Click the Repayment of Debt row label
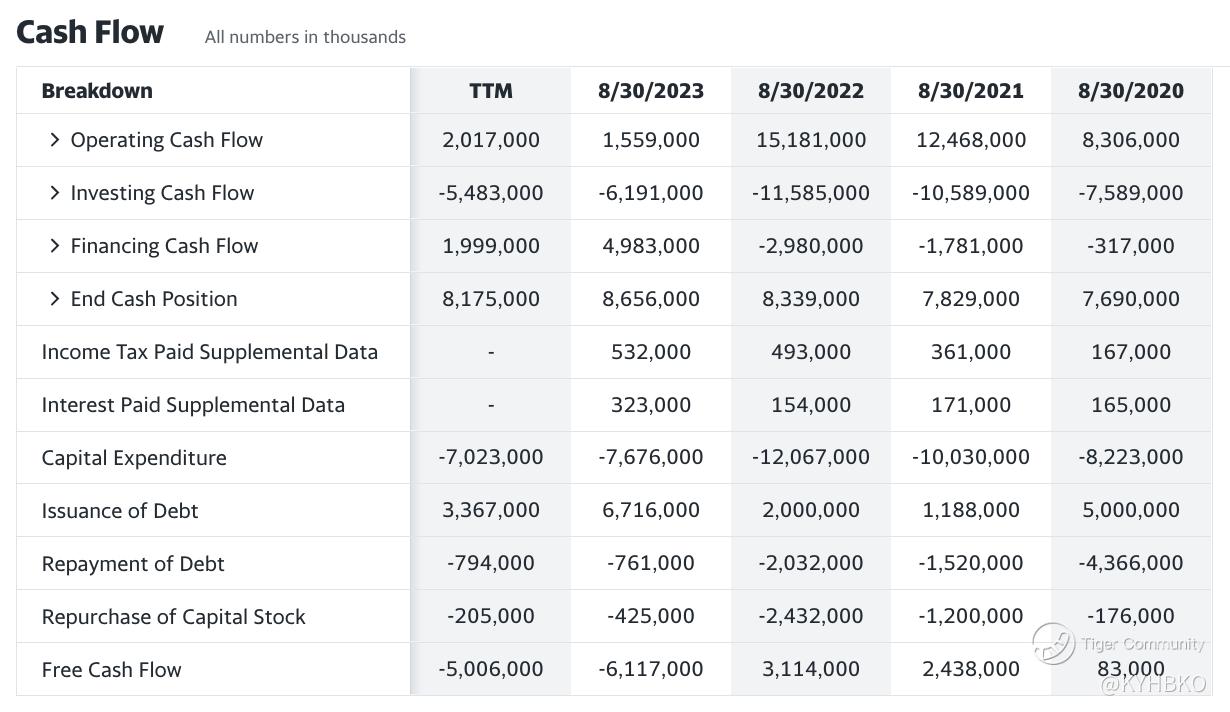The width and height of the screenshot is (1230, 712). (x=133, y=564)
